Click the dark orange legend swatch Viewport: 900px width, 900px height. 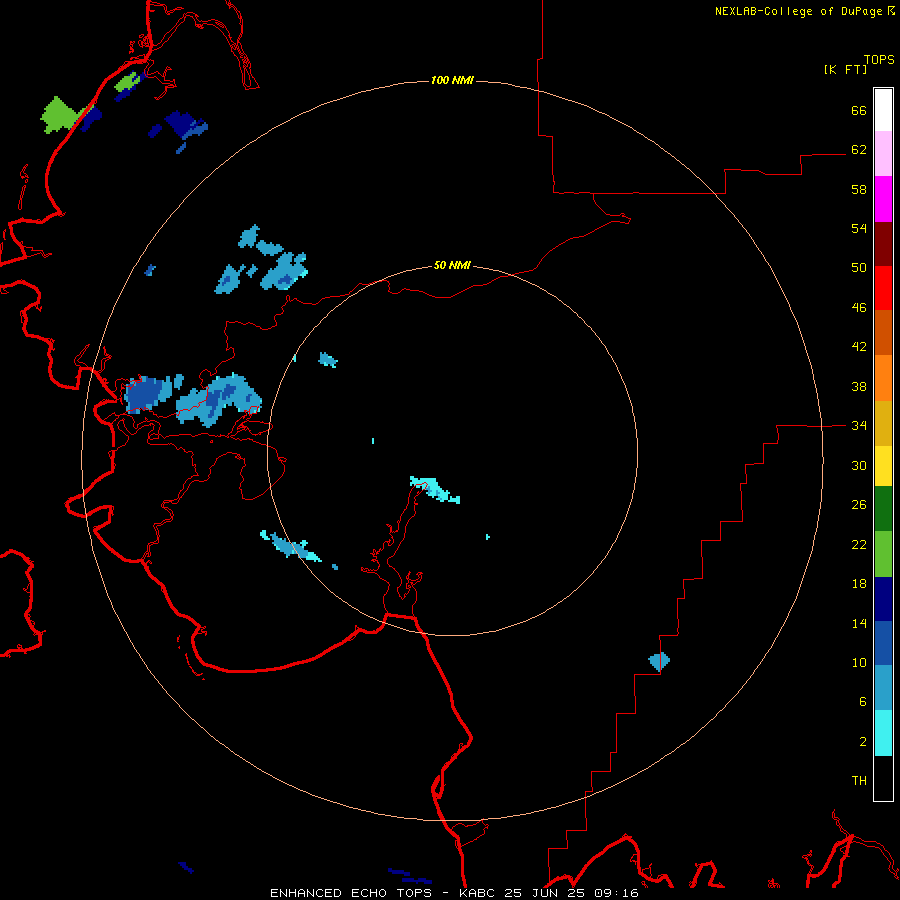(883, 332)
